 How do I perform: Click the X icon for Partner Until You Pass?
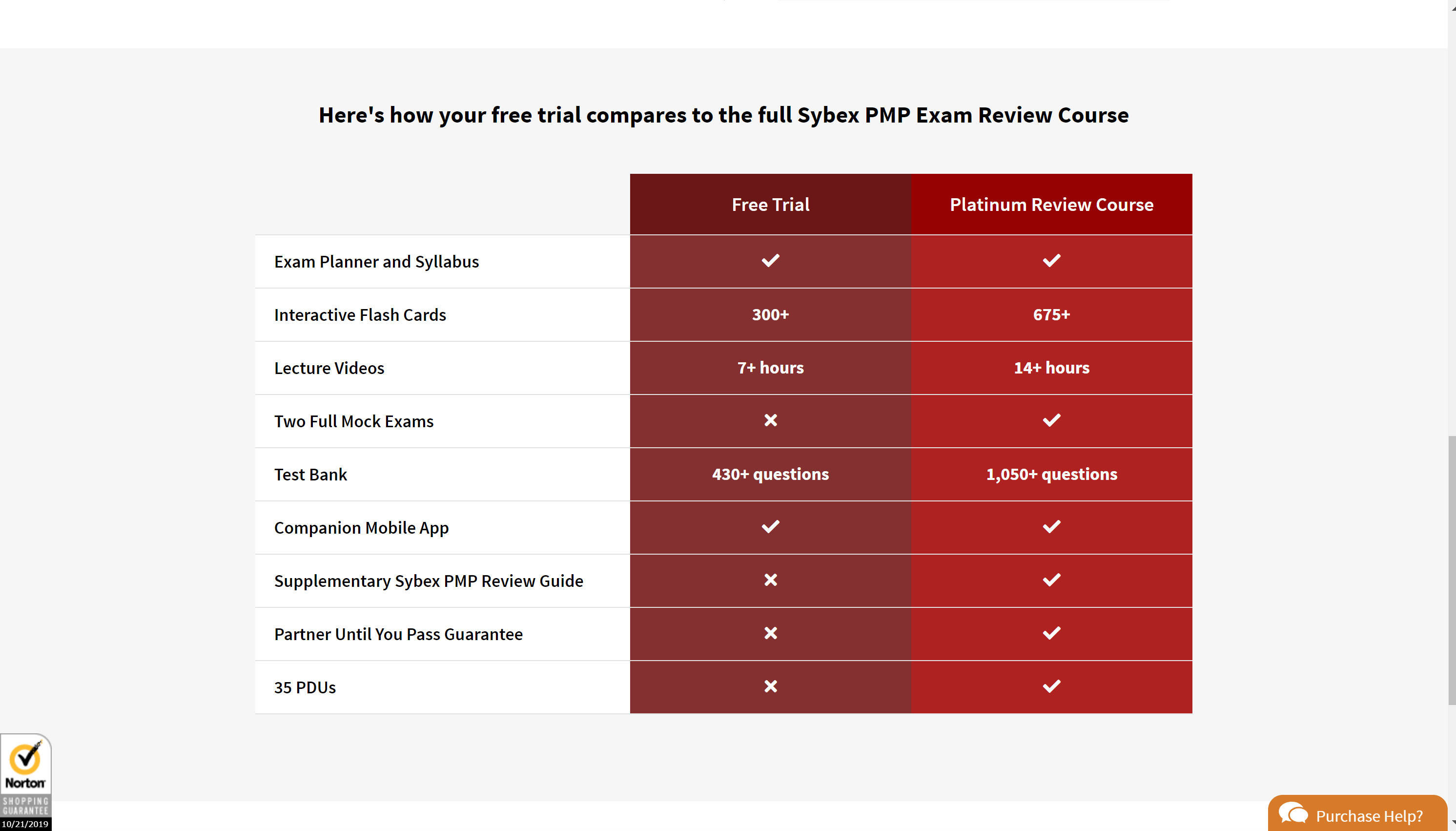coord(770,634)
